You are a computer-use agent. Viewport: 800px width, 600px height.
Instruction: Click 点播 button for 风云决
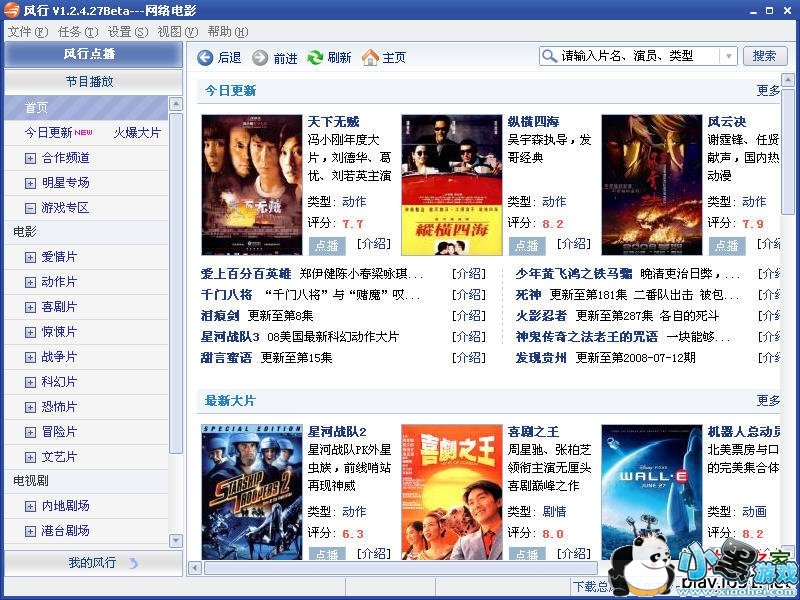pos(727,246)
